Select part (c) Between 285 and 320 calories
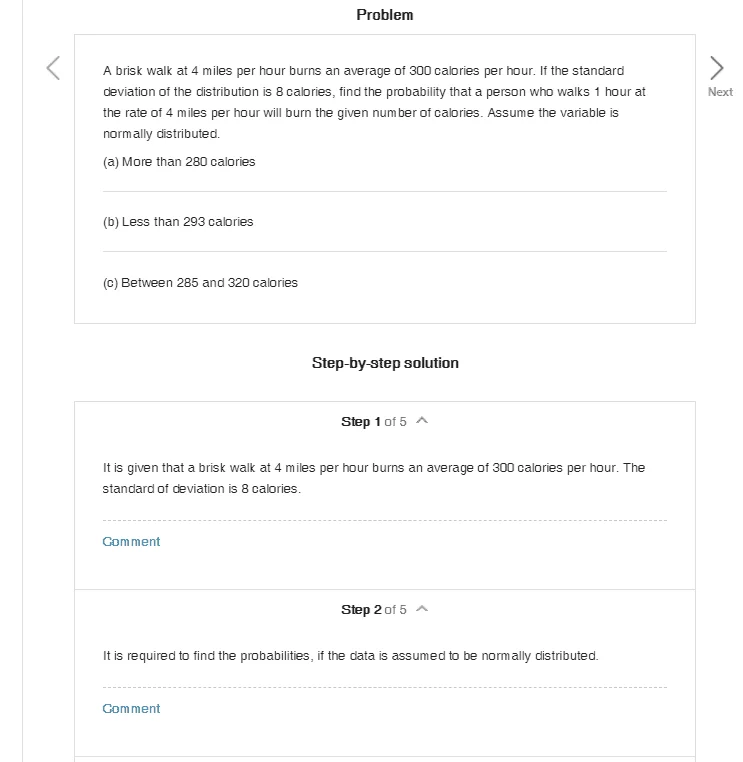 click(x=200, y=283)
